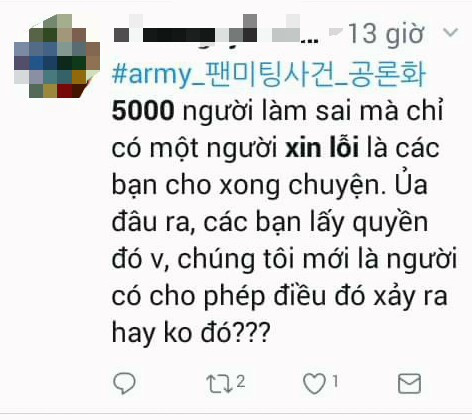
Task: Open the tweet options chevron menu
Action: [451, 33]
